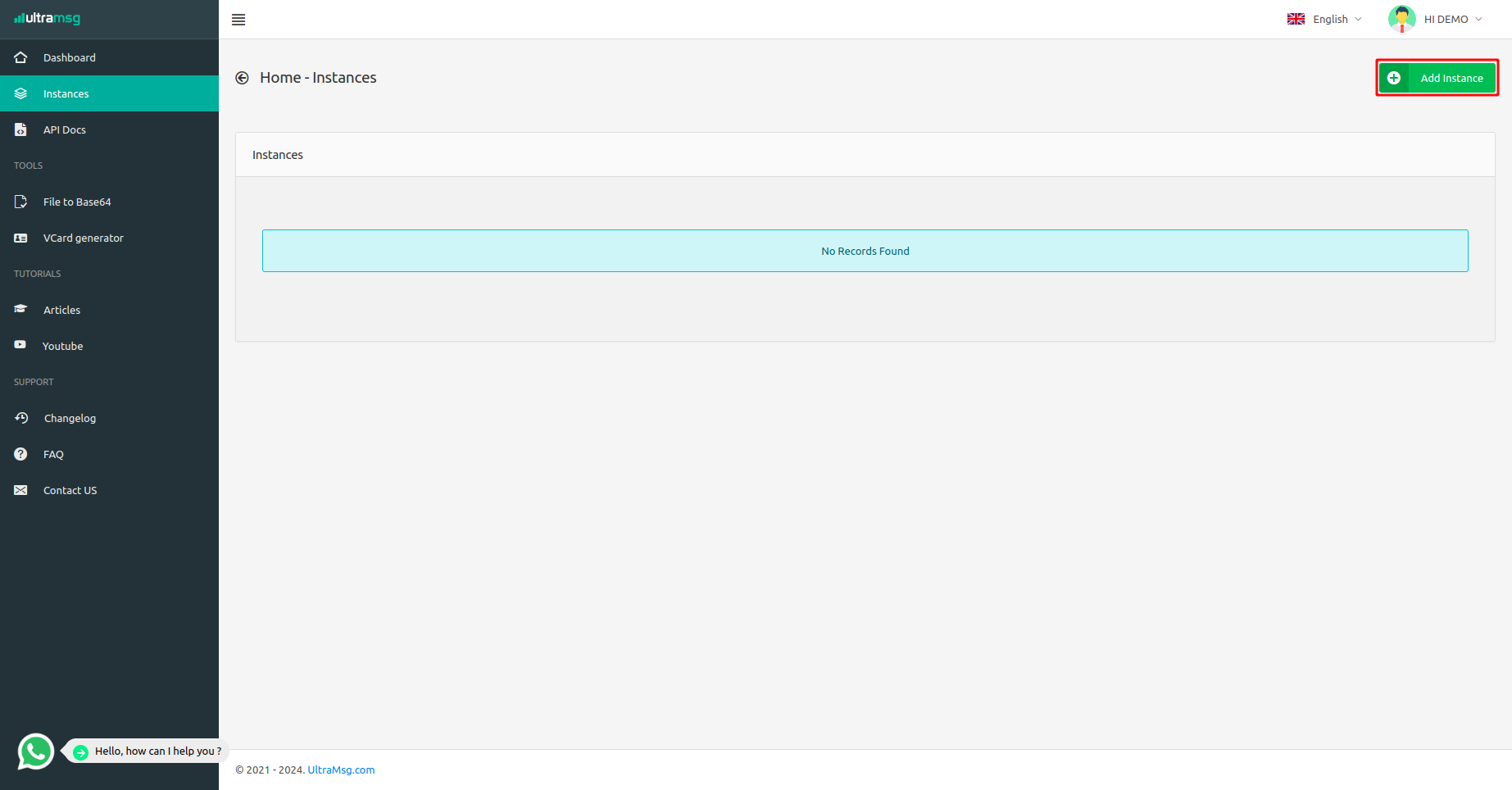Click the green arrow in help message
Viewport: 1512px width, 790px height.
click(x=80, y=751)
